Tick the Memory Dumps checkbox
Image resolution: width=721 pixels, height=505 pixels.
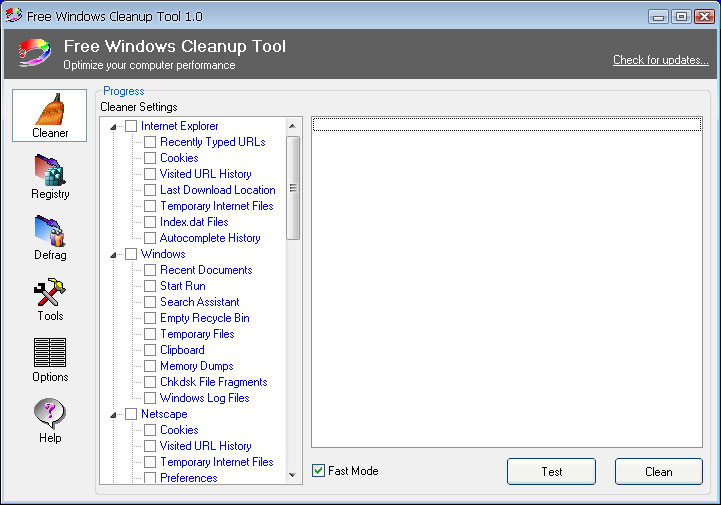click(x=150, y=366)
